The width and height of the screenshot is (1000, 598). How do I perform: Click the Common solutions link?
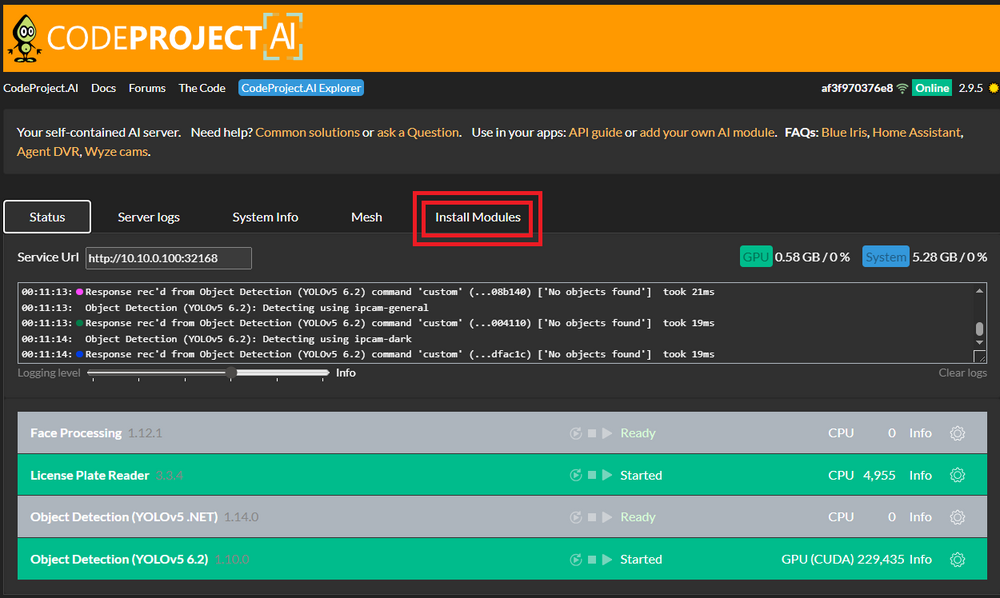307,133
